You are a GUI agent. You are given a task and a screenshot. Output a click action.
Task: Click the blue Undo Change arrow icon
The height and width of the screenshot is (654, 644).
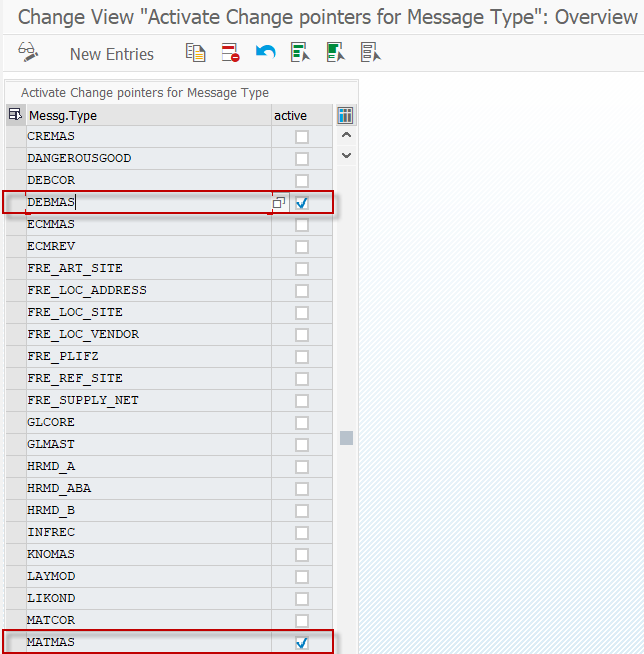click(x=265, y=53)
